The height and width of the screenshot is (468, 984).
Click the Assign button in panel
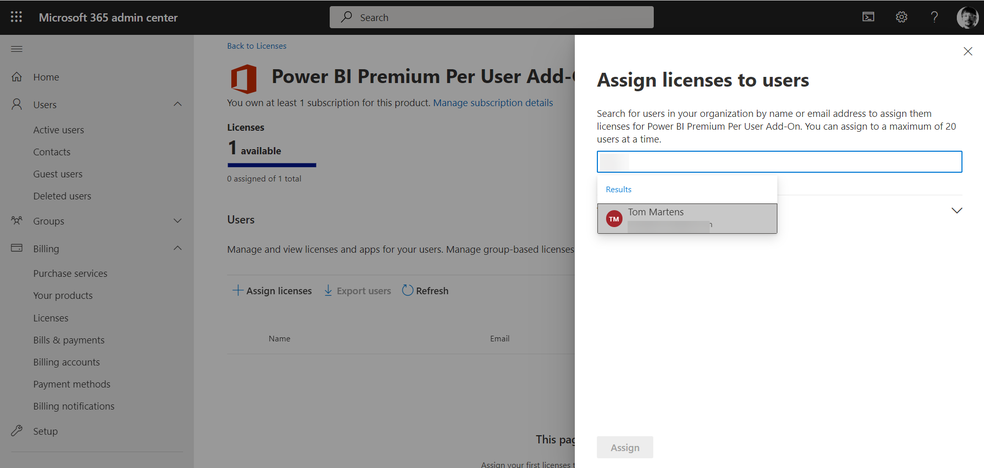(x=625, y=447)
